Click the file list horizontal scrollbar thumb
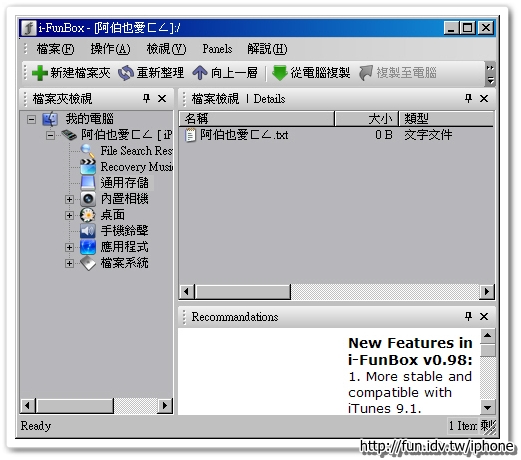The image size is (521, 460). pos(243,292)
